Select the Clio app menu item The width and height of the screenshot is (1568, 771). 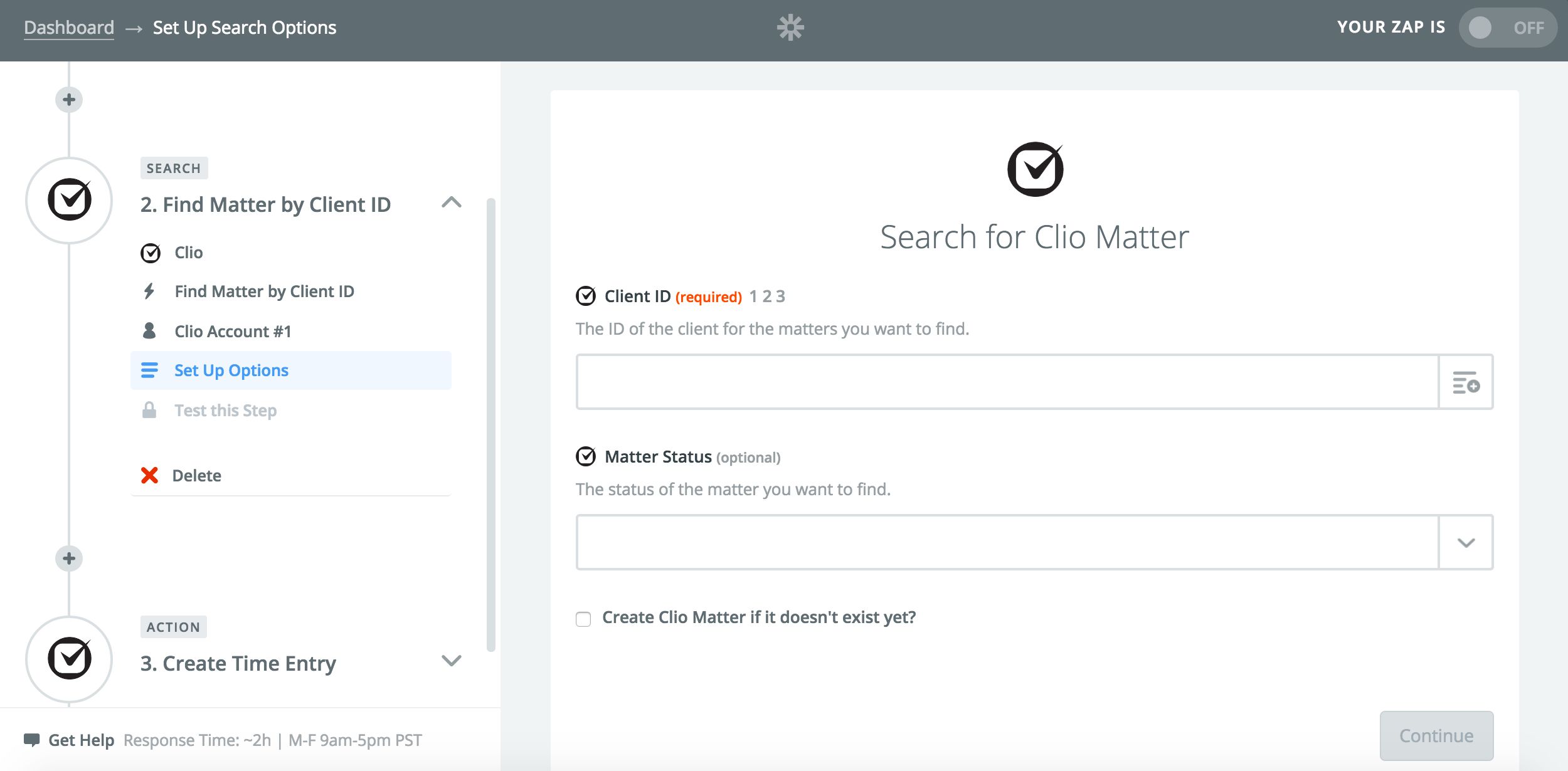point(291,253)
